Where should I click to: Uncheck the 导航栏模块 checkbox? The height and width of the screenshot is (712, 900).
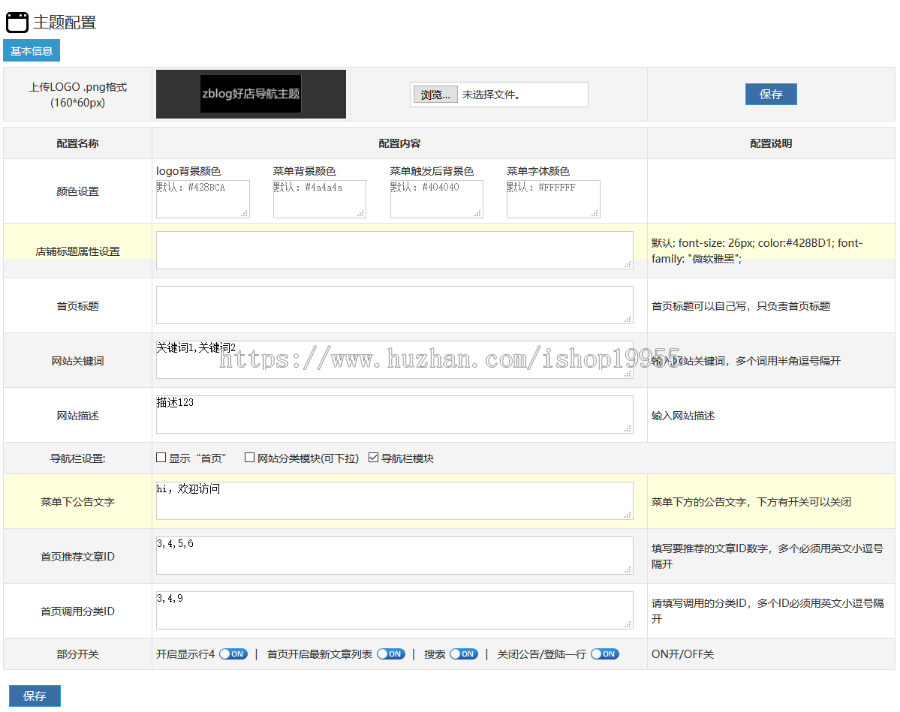[375, 457]
